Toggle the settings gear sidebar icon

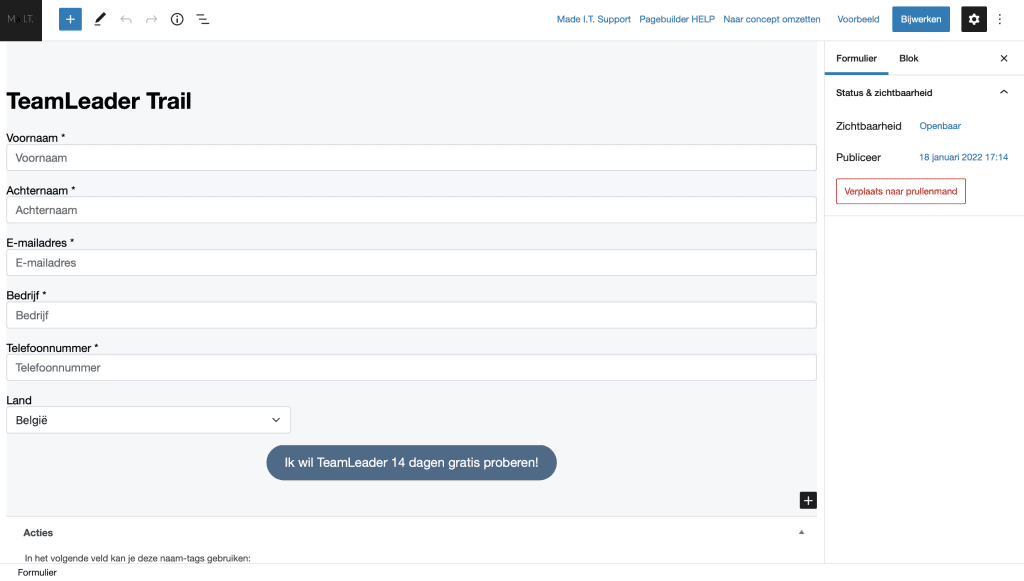pos(974,19)
